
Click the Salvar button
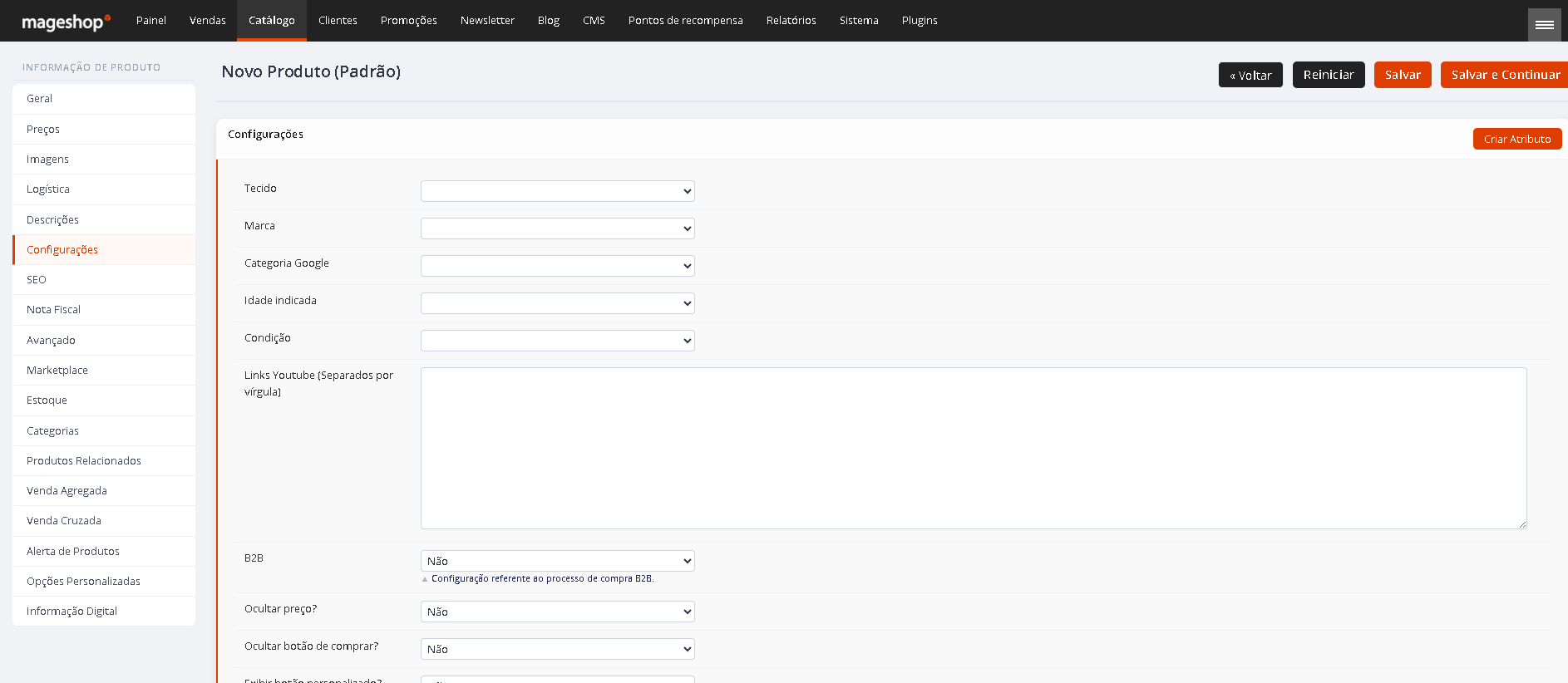point(1403,75)
